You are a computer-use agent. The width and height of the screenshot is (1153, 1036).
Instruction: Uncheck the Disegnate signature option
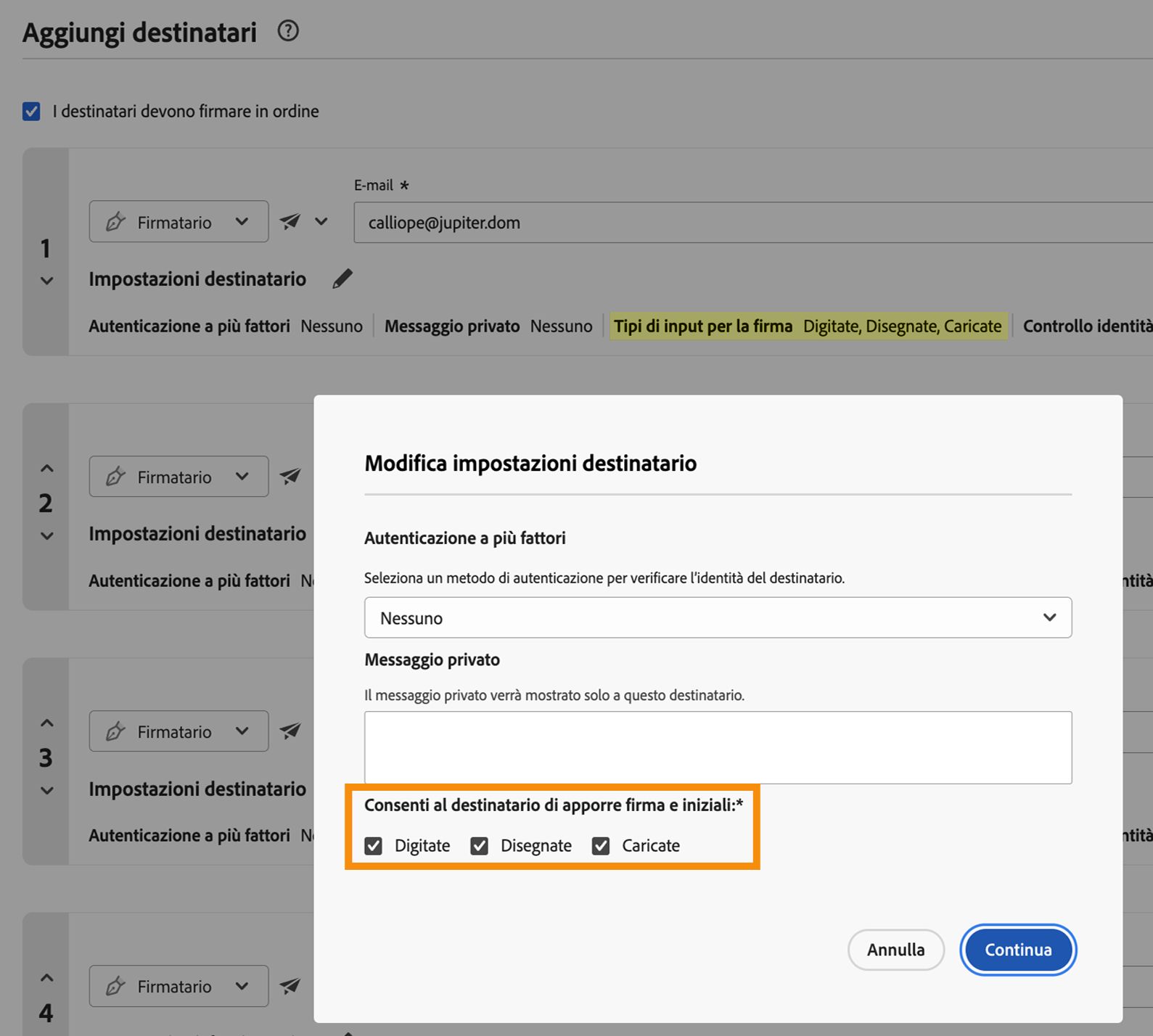pyautogui.click(x=480, y=846)
